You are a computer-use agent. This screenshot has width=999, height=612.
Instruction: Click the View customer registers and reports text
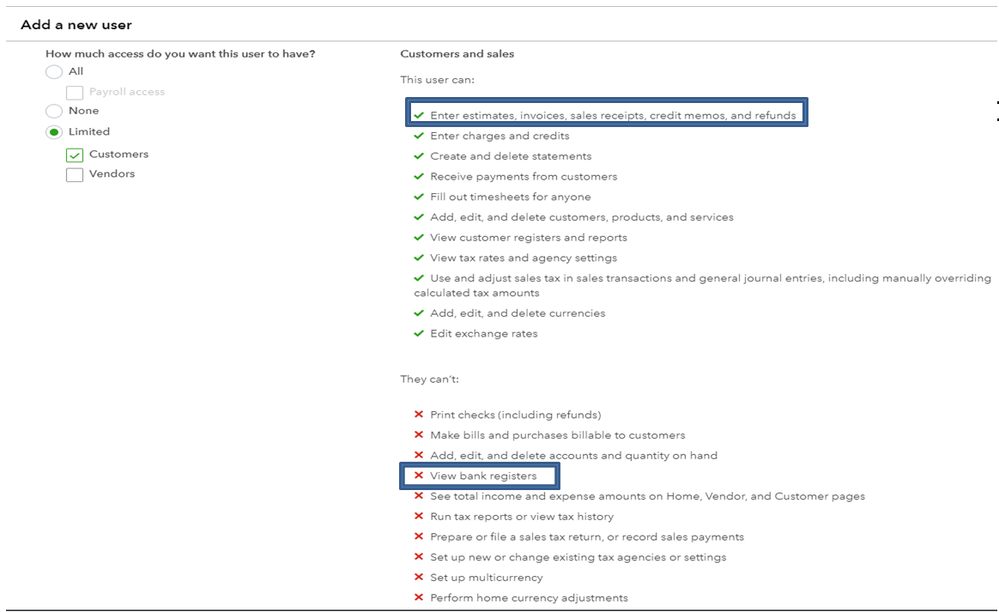click(x=528, y=238)
